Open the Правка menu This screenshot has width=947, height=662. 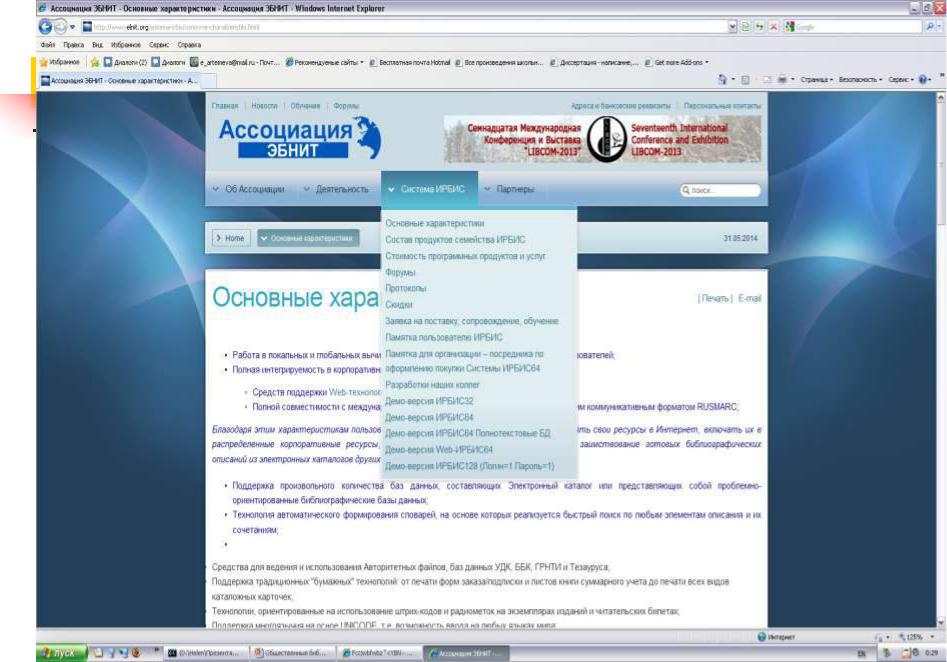74,45
